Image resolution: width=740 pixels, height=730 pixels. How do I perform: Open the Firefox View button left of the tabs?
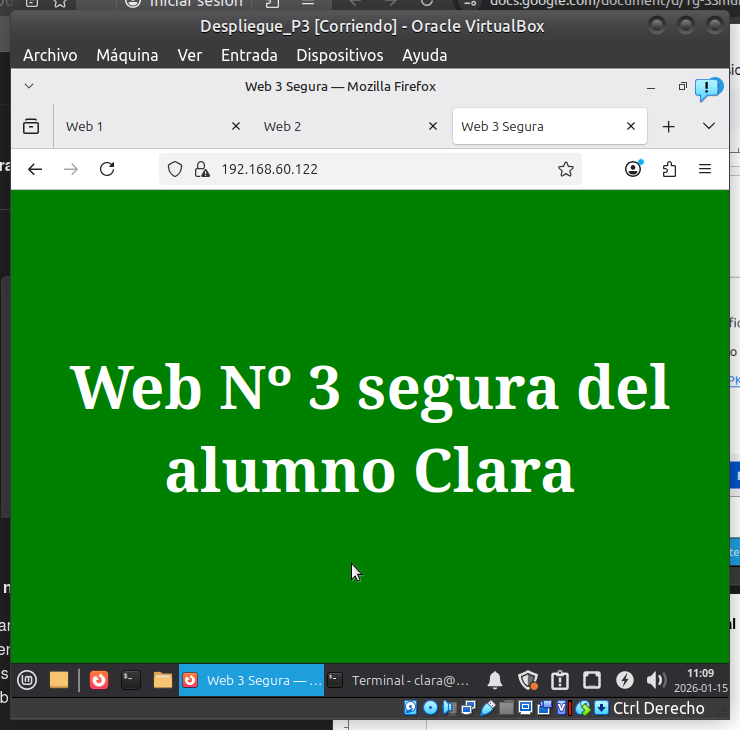pos(31,126)
